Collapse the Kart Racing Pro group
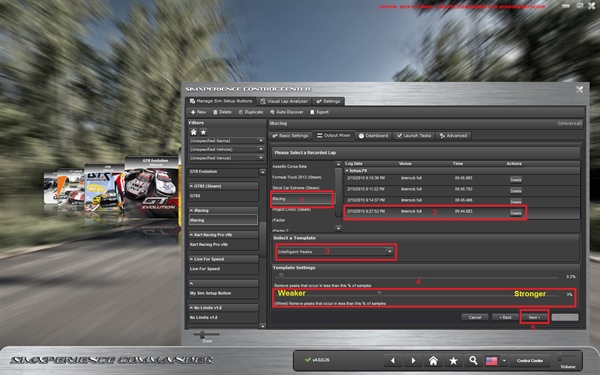The image size is (600, 375). tap(191, 235)
